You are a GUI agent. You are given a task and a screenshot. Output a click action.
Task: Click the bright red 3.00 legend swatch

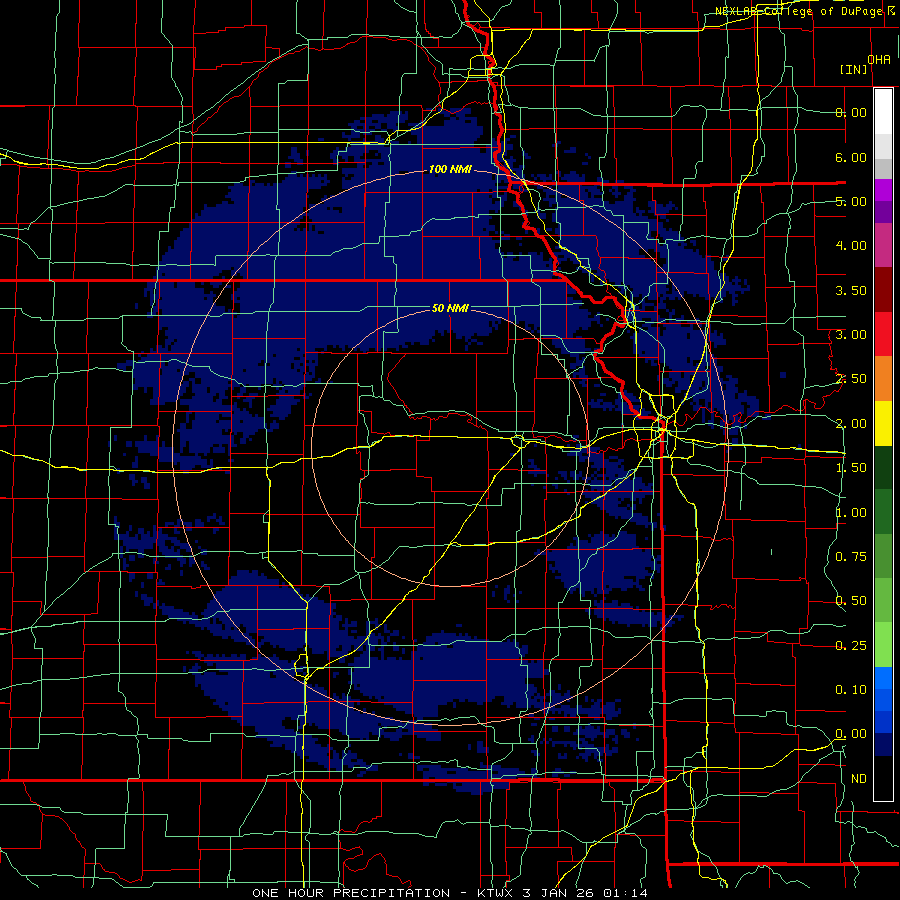(x=883, y=334)
